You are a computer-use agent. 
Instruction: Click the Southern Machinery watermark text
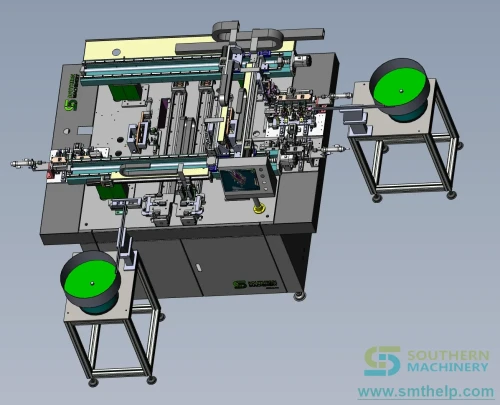pyautogui.click(x=448, y=361)
